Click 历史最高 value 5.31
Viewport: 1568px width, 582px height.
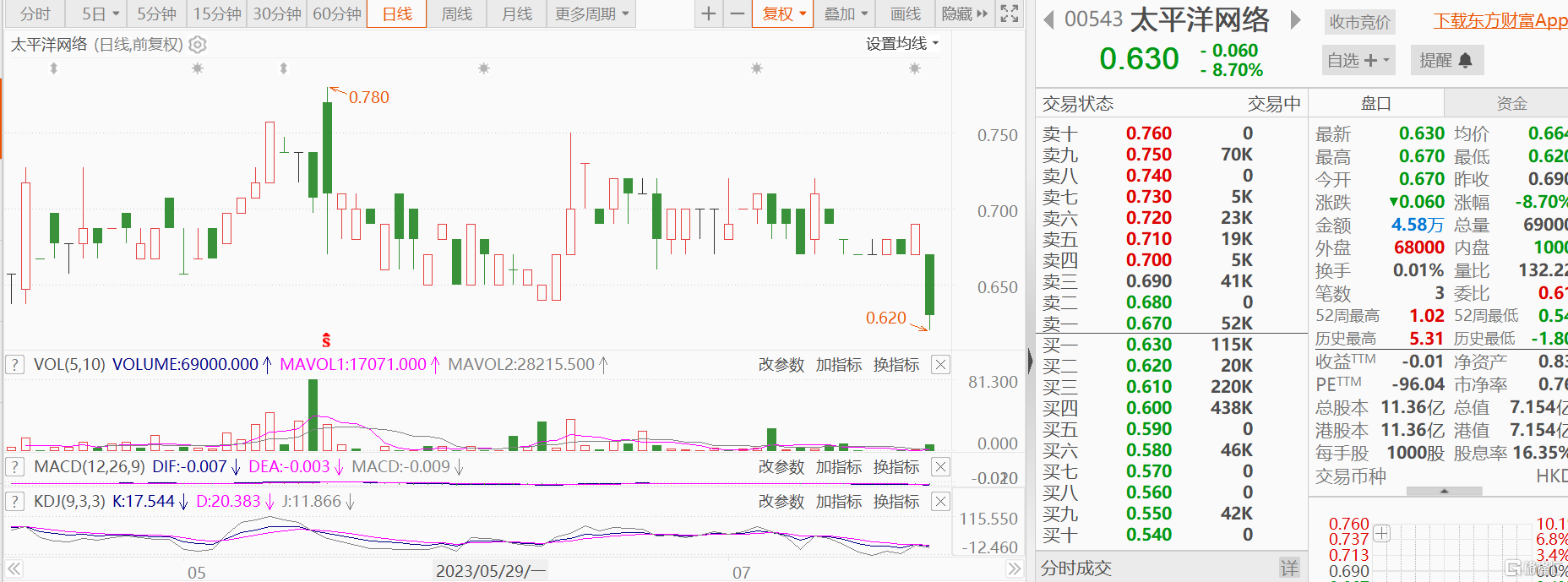[1426, 338]
